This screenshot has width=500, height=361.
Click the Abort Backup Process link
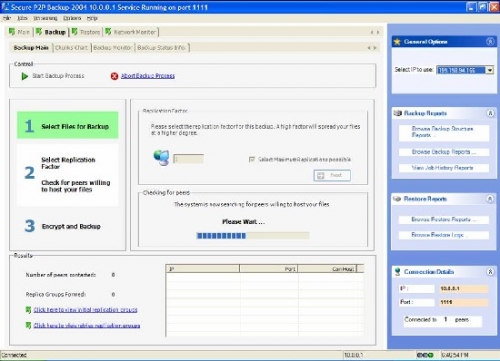(x=148, y=76)
